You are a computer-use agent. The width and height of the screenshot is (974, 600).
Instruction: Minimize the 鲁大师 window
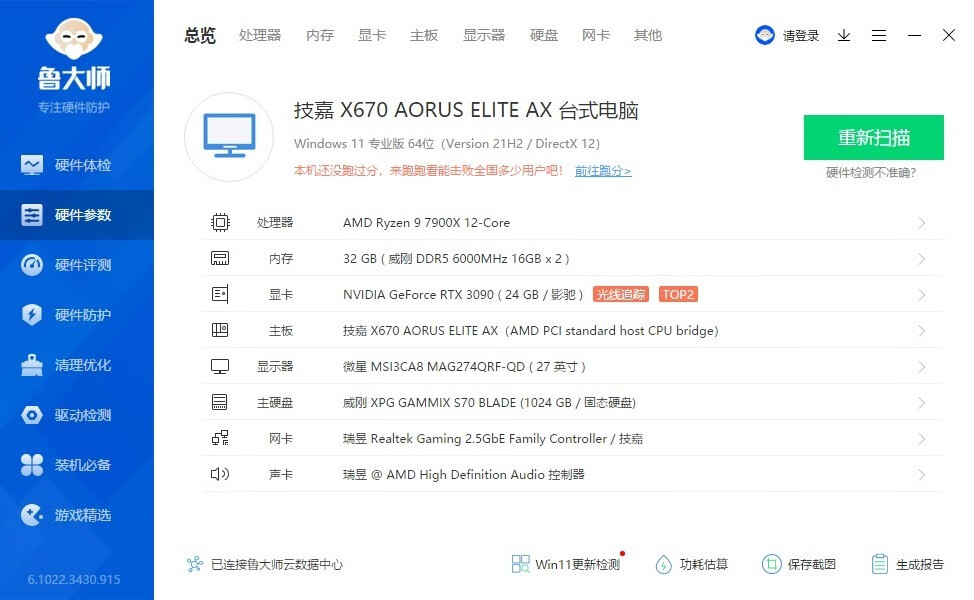coord(914,35)
